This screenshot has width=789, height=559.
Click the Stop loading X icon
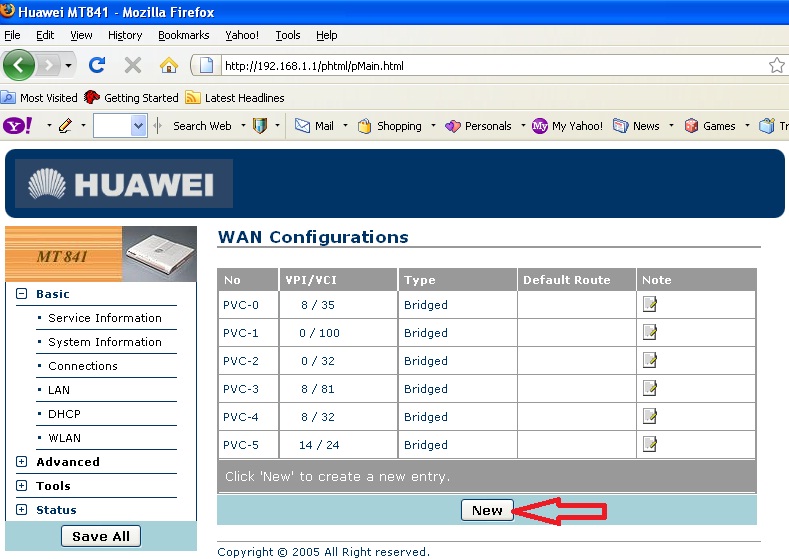pos(133,65)
